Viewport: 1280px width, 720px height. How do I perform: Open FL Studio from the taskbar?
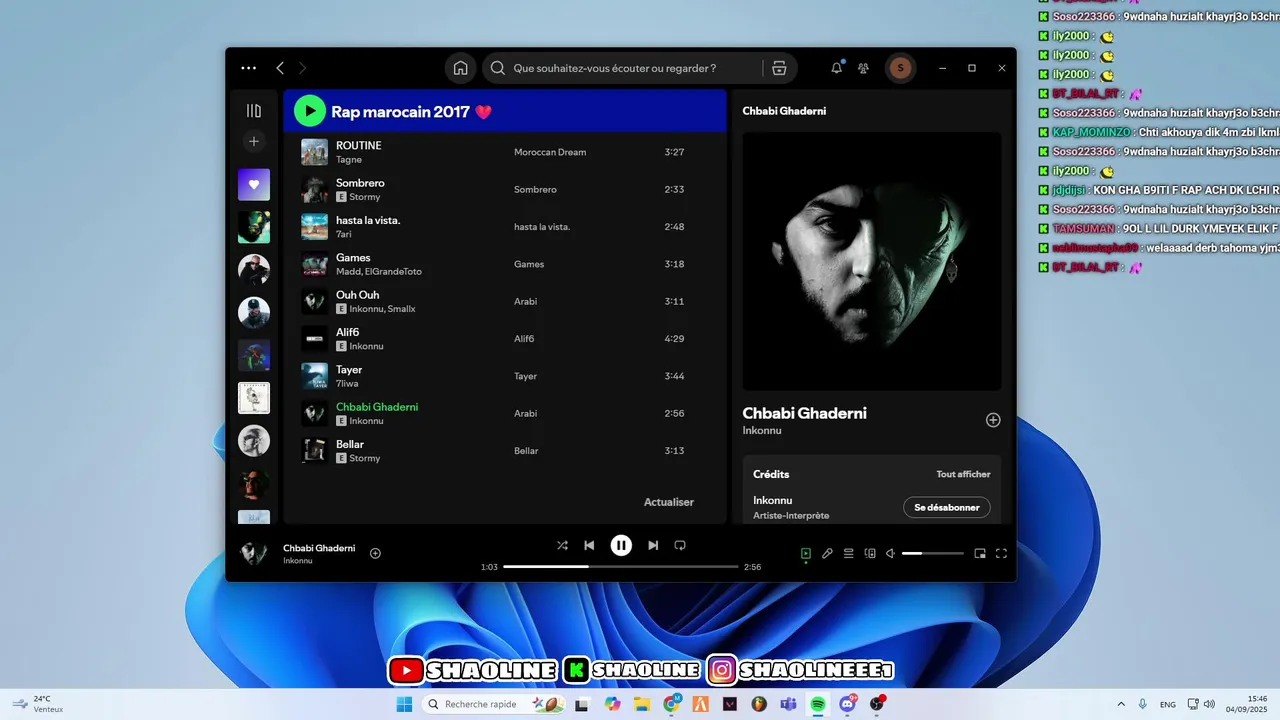(759, 704)
